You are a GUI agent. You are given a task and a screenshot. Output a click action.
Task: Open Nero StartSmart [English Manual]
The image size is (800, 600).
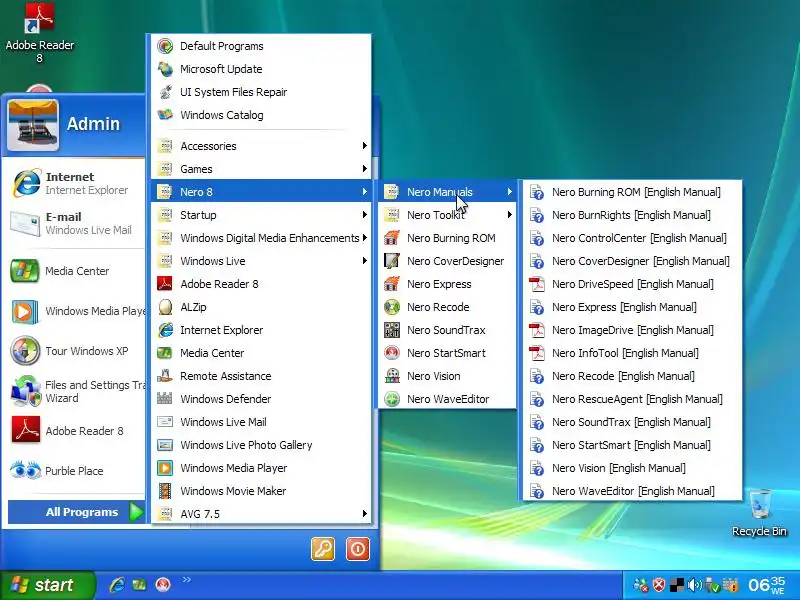[632, 445]
